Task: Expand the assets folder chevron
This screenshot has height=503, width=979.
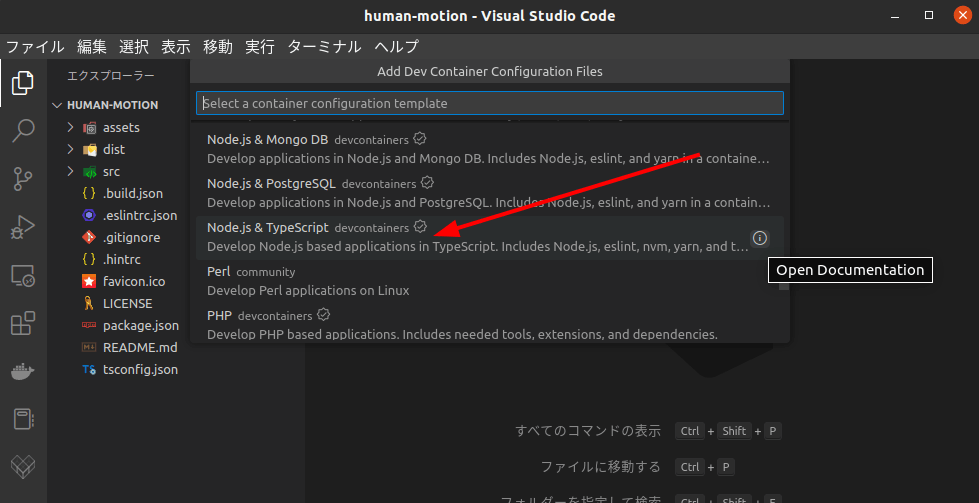Action: pyautogui.click(x=70, y=127)
